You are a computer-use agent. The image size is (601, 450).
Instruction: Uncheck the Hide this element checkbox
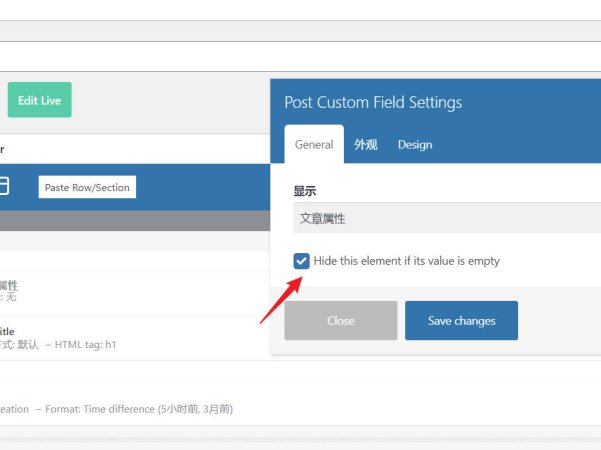[x=301, y=261]
